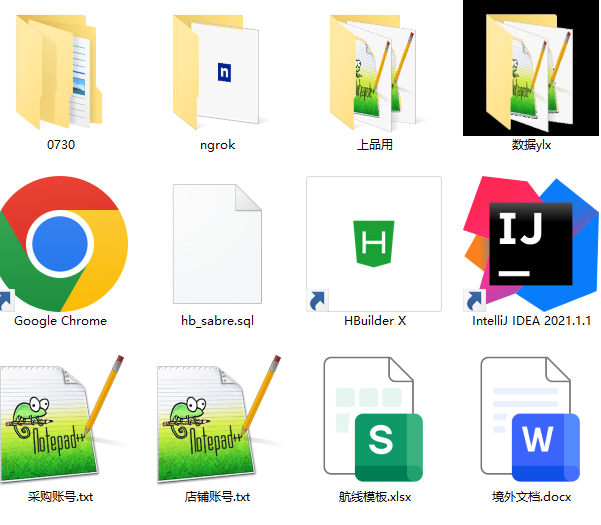Open the 航线模板.xlsx spreadsheet icon

373,419
